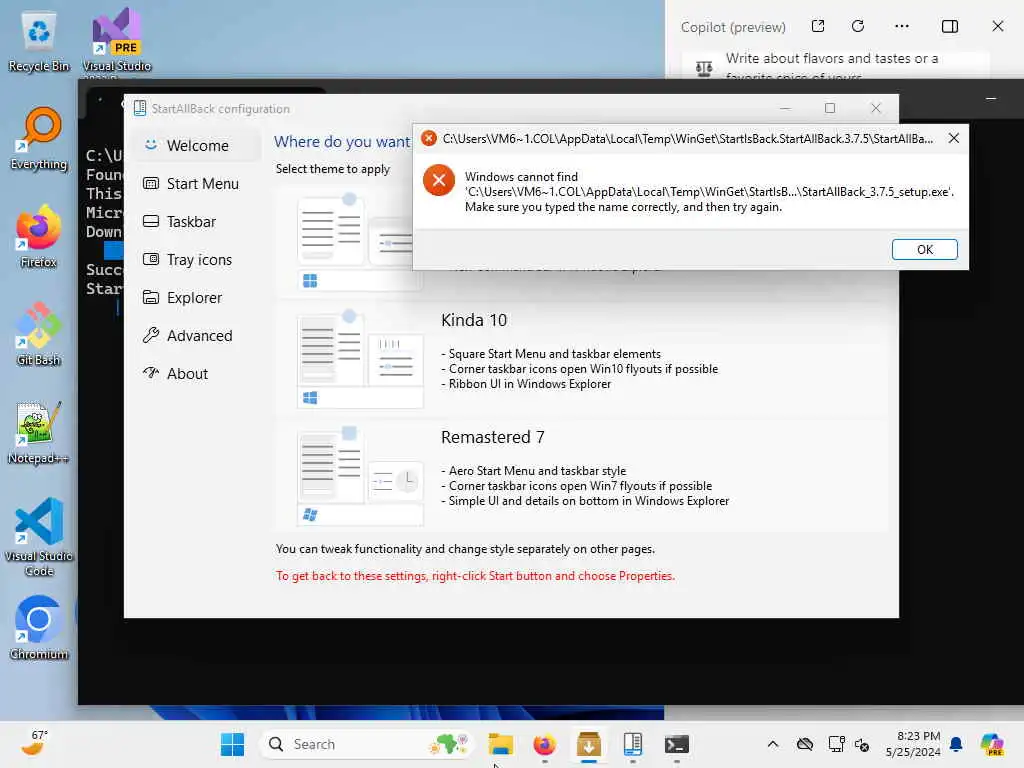
Task: Click the Tray icons sidebar icon
Action: pos(151,259)
